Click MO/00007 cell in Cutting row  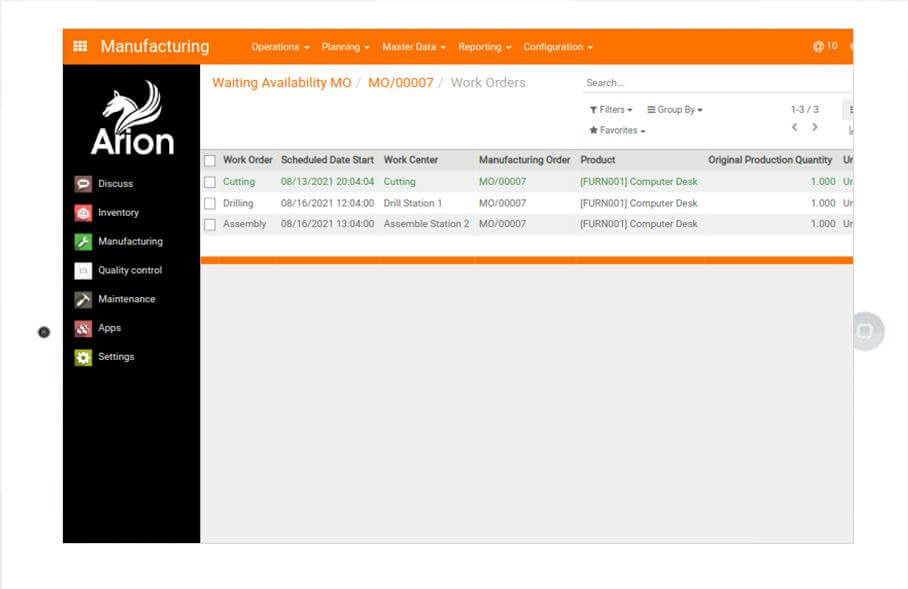click(x=502, y=182)
